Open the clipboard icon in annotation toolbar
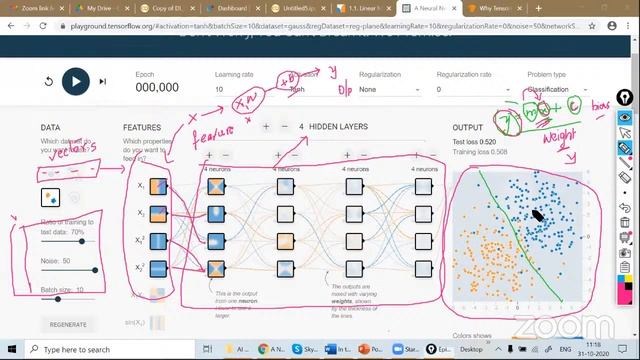The width and height of the screenshot is (640, 360). pos(624,267)
